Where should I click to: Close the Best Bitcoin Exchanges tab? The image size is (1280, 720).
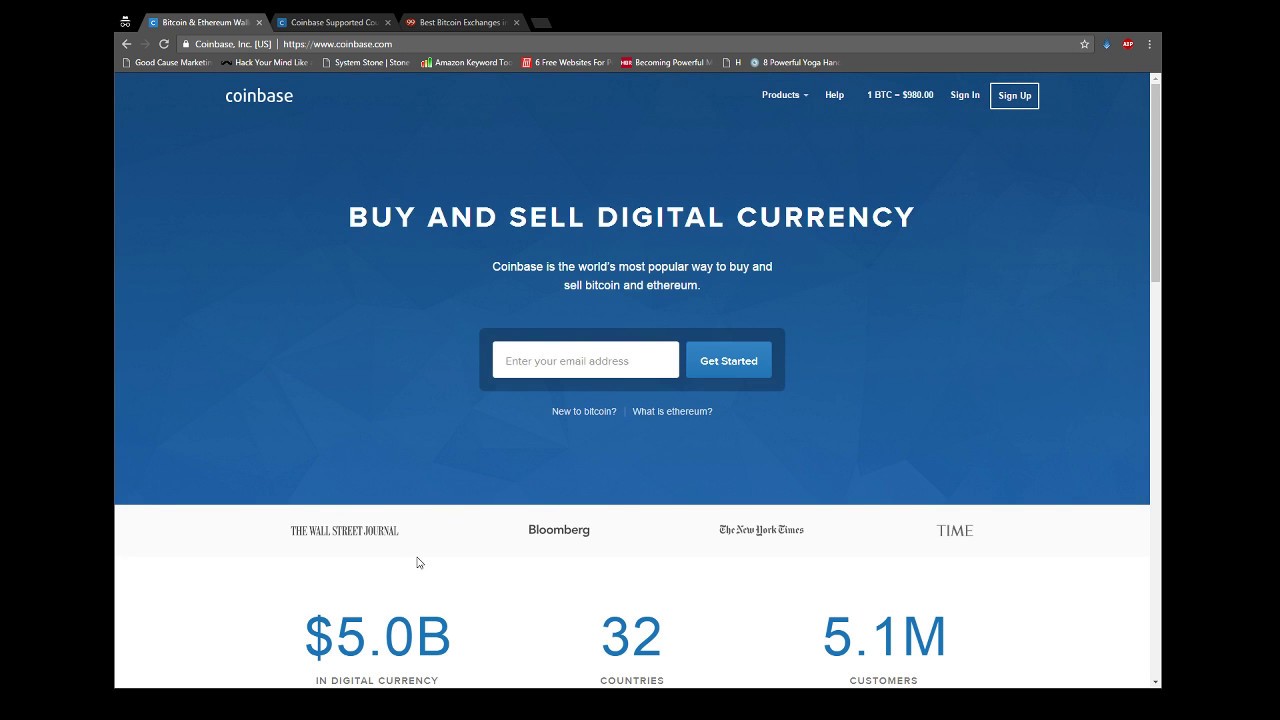click(516, 22)
